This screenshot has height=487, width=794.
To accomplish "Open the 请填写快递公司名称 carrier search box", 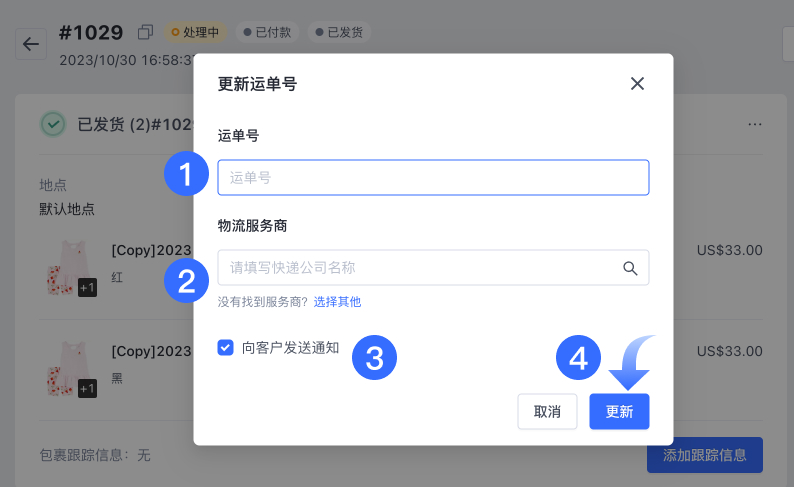I will (x=433, y=268).
